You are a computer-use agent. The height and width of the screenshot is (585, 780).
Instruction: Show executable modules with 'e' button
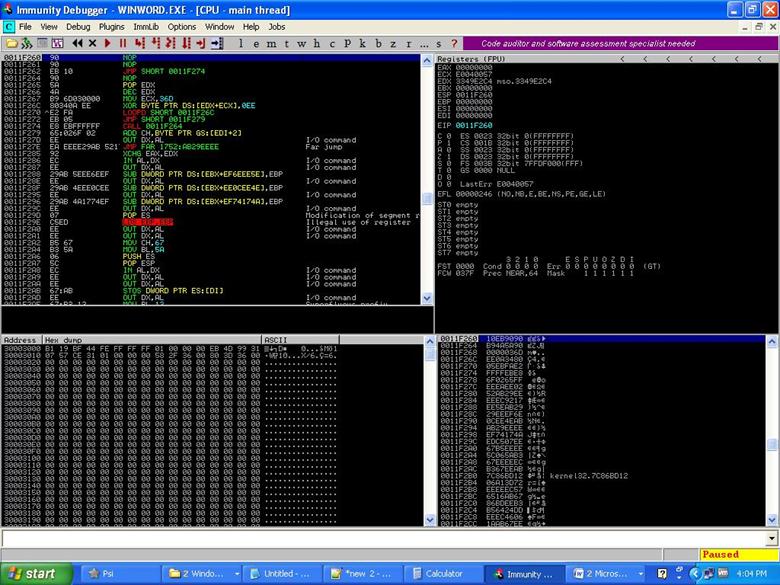[258, 44]
